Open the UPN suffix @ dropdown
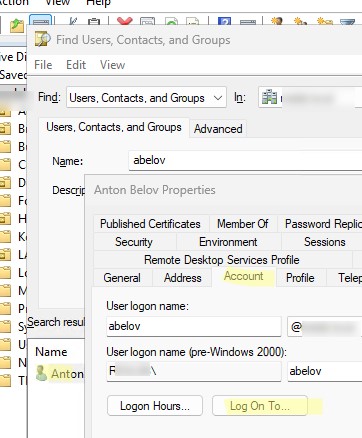The image size is (362, 438). 324,327
